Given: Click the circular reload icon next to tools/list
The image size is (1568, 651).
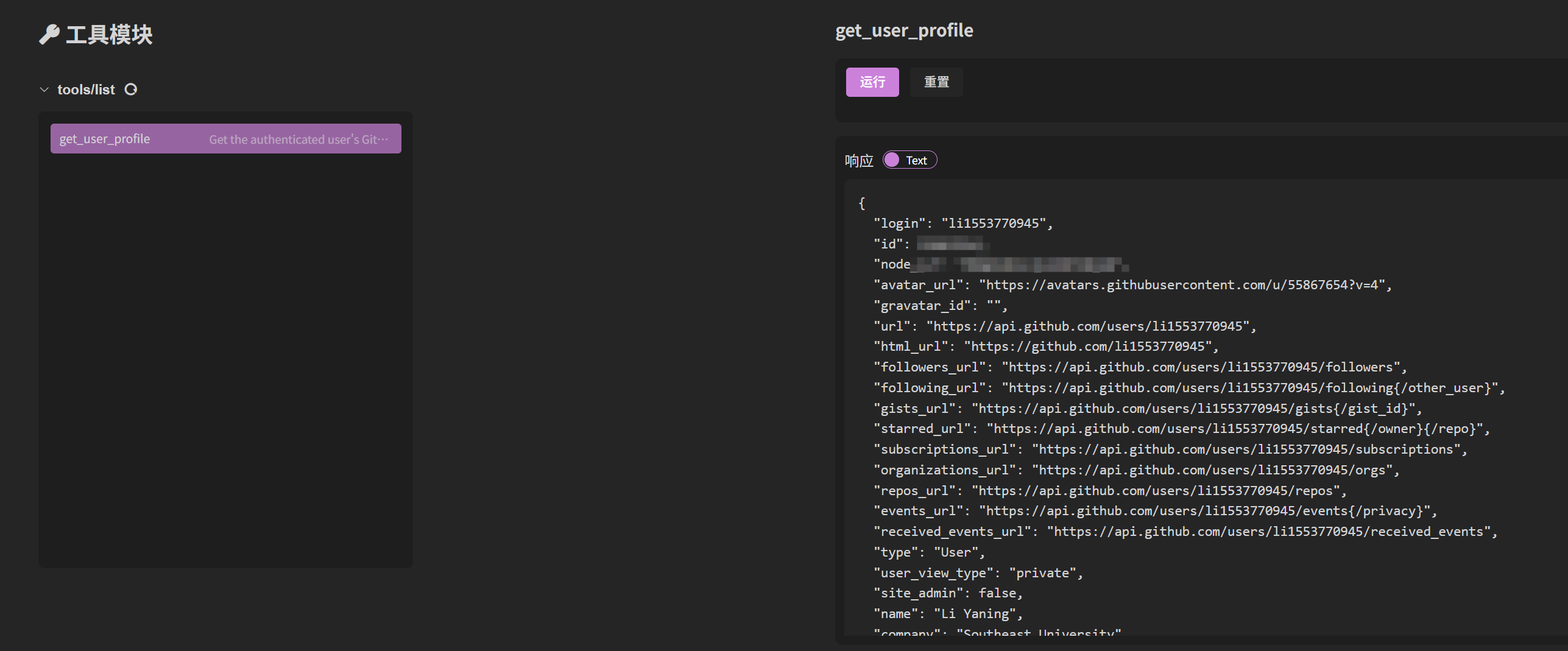Looking at the screenshot, I should 131,89.
